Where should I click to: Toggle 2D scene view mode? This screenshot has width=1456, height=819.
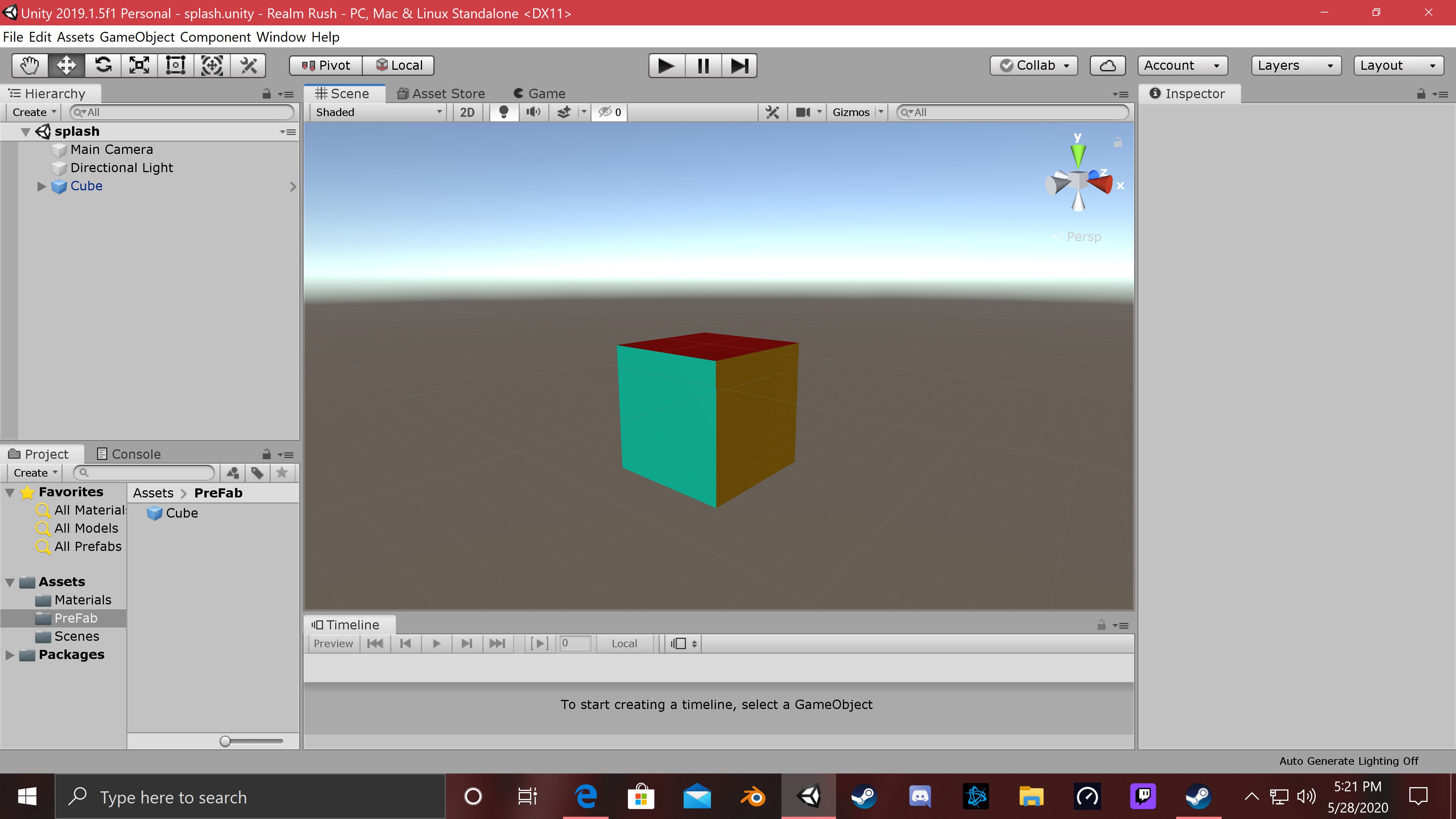pos(467,112)
